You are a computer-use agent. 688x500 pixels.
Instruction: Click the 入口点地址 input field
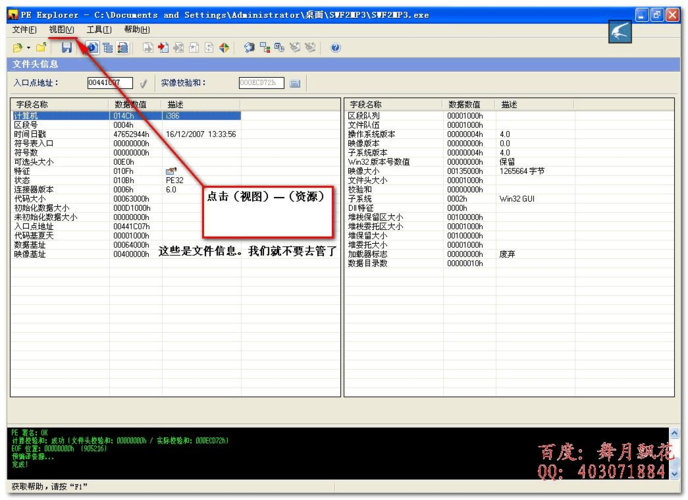[x=110, y=83]
